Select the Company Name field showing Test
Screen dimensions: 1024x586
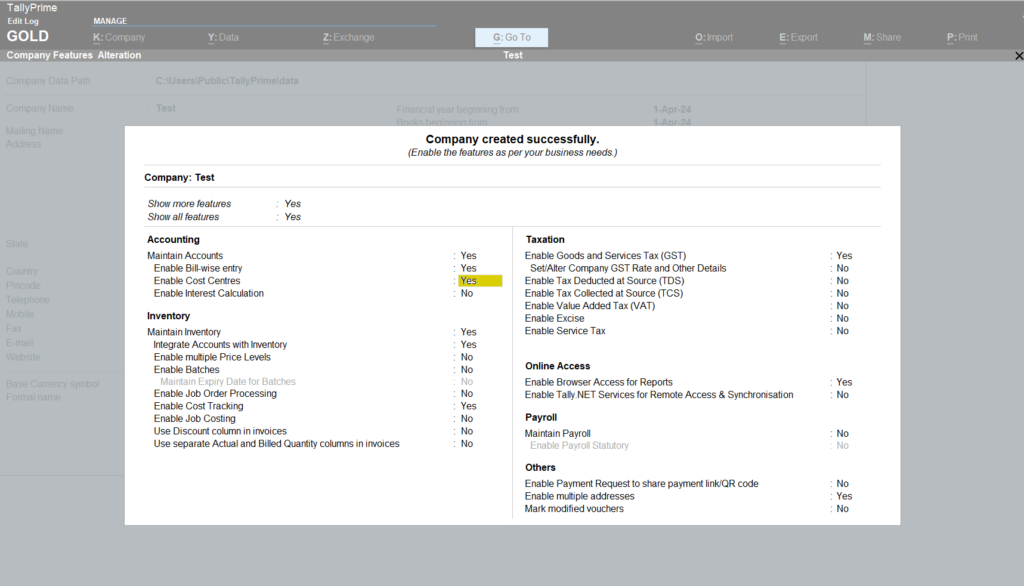[166, 108]
